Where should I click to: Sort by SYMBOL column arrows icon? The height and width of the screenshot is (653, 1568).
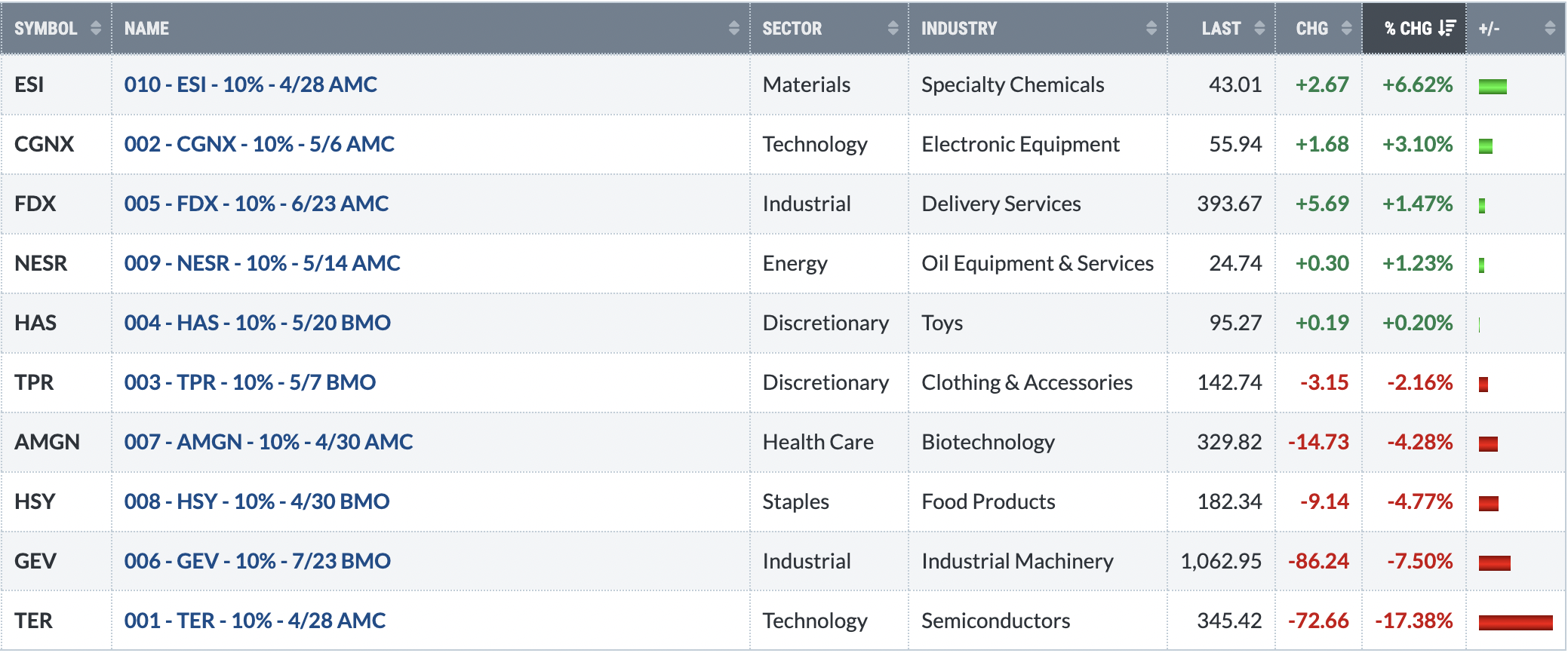(x=96, y=29)
